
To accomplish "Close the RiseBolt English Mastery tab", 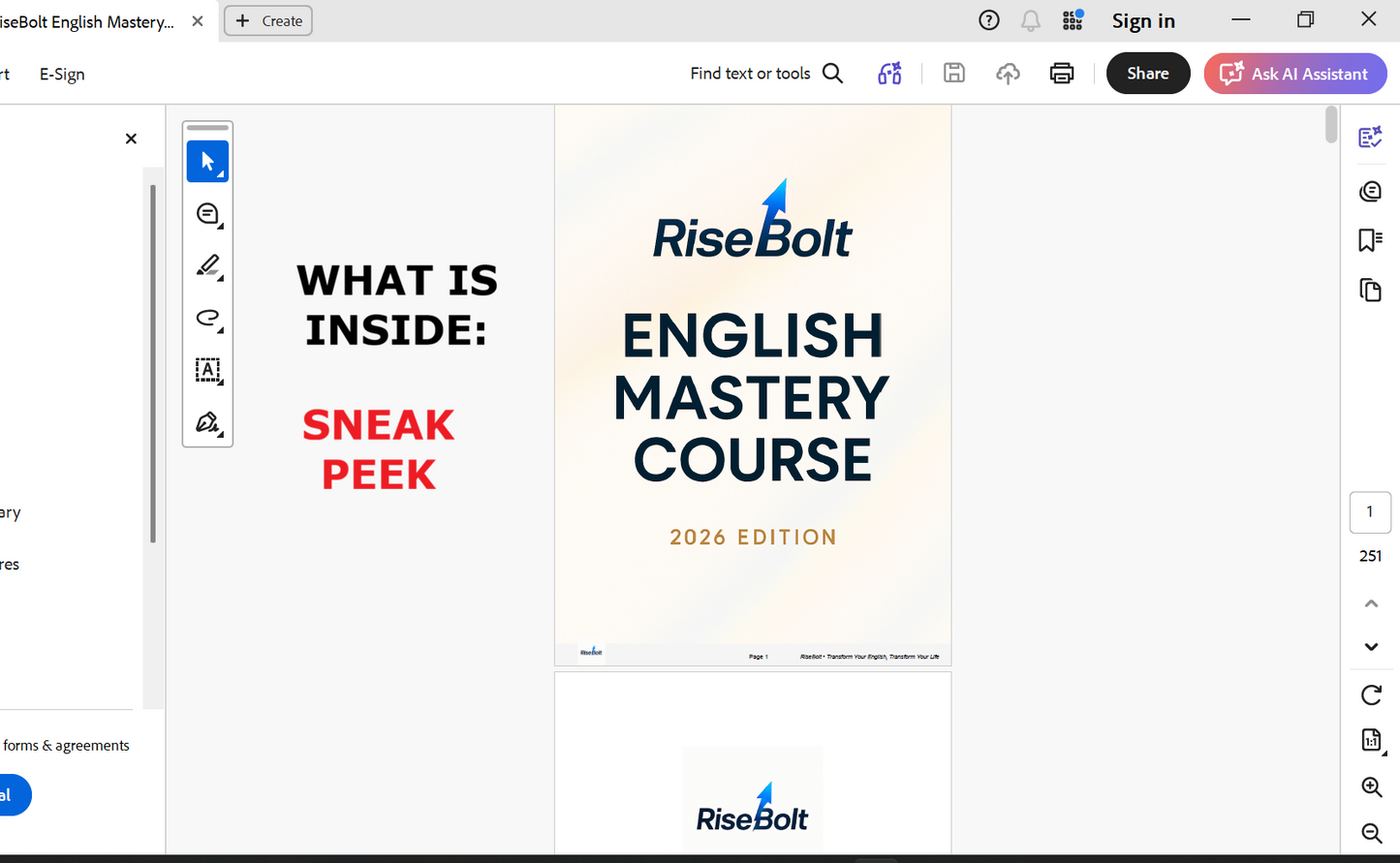I will tap(198, 21).
